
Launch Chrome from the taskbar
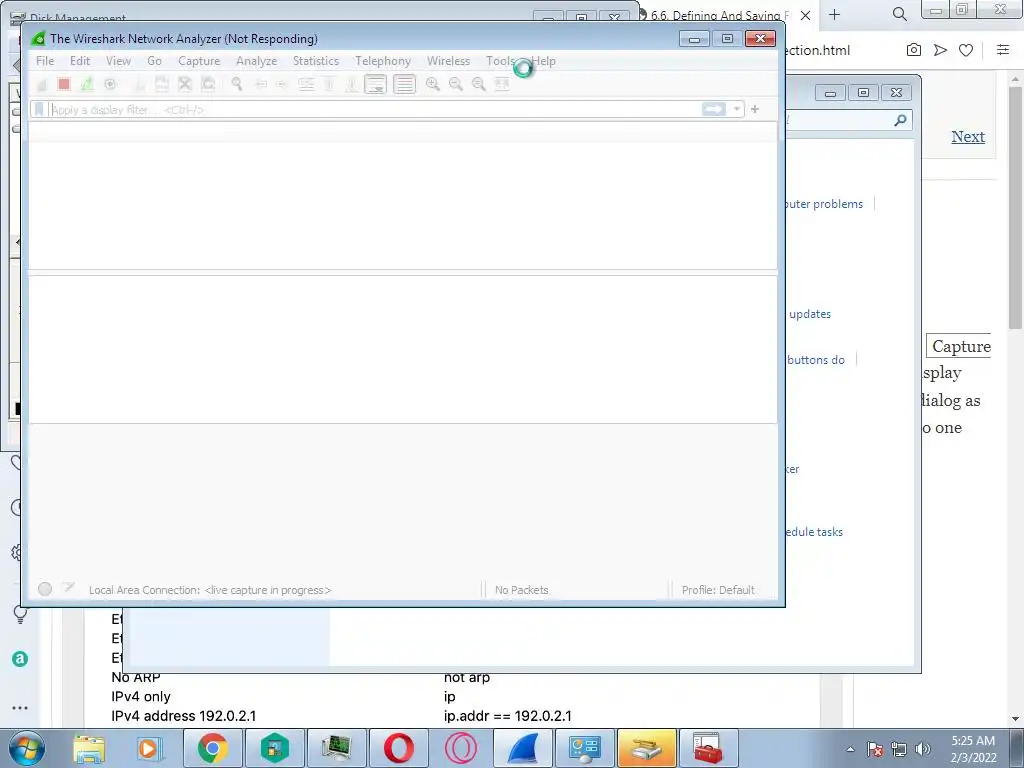(x=212, y=748)
